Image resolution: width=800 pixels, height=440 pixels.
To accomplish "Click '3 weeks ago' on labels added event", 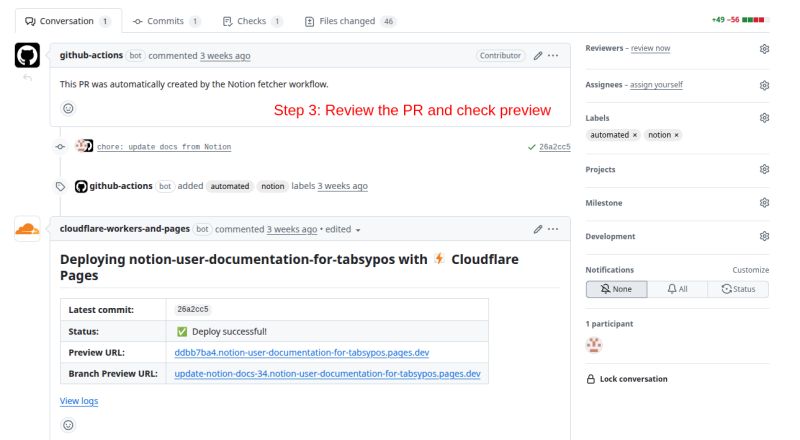I will click(x=342, y=186).
